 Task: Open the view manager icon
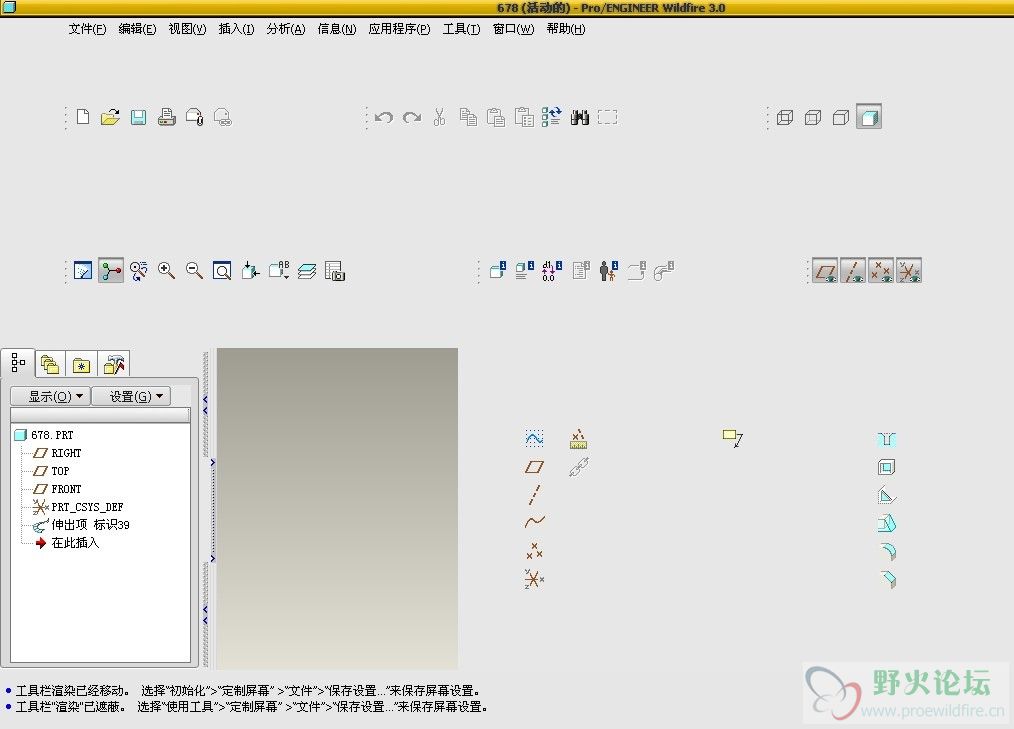pyautogui.click(x=334, y=270)
